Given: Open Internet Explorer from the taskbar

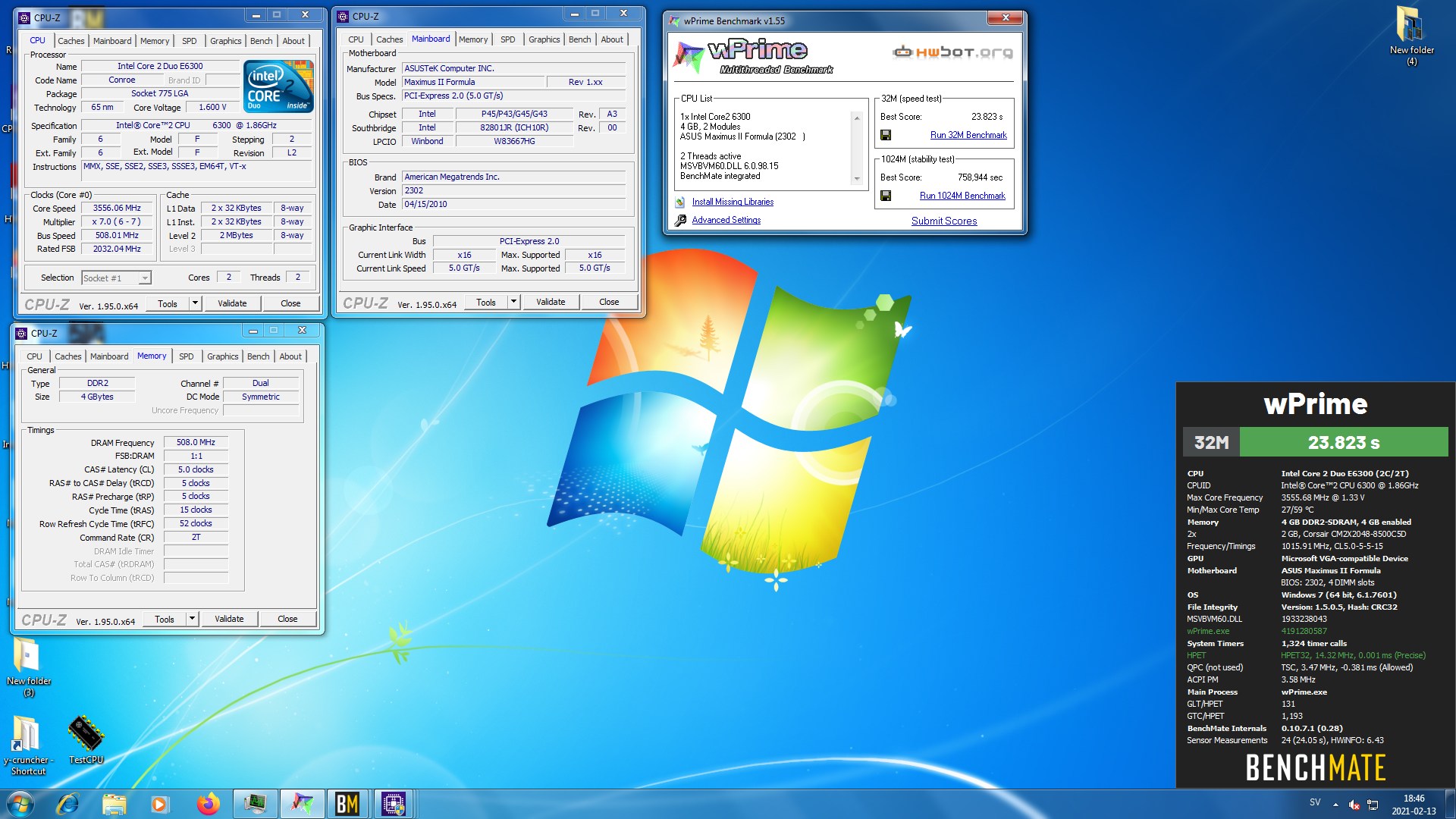Looking at the screenshot, I should [67, 804].
